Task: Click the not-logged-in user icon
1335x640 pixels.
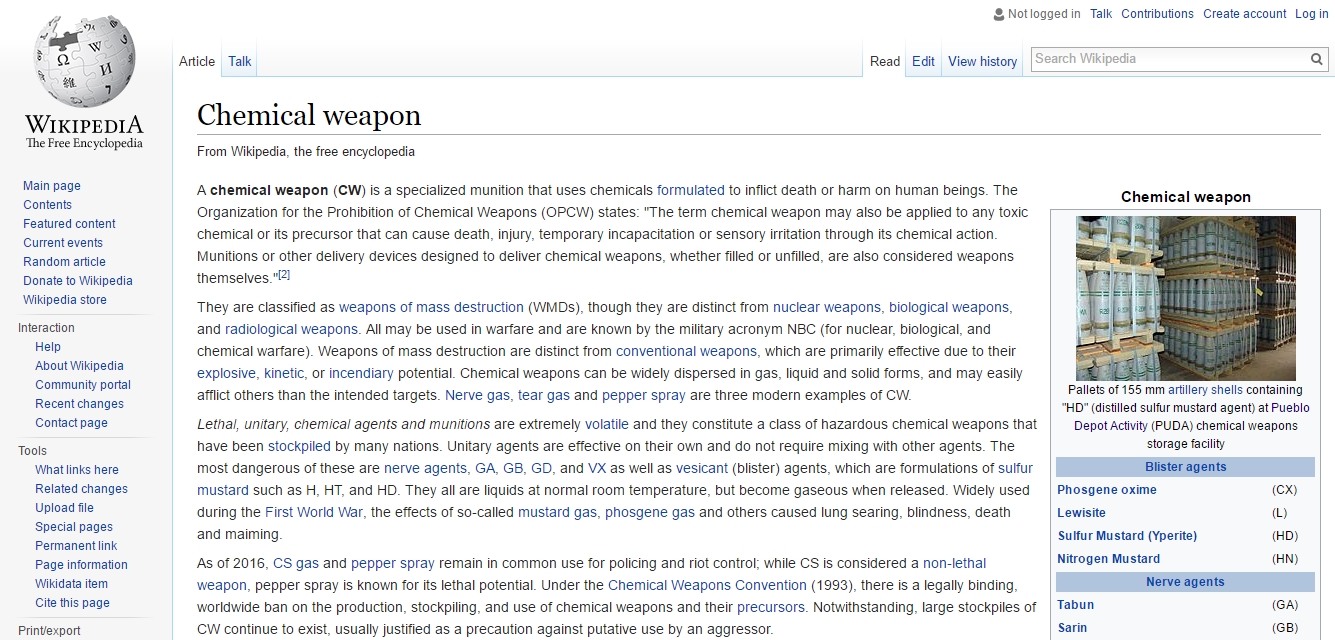Action: click(x=998, y=14)
